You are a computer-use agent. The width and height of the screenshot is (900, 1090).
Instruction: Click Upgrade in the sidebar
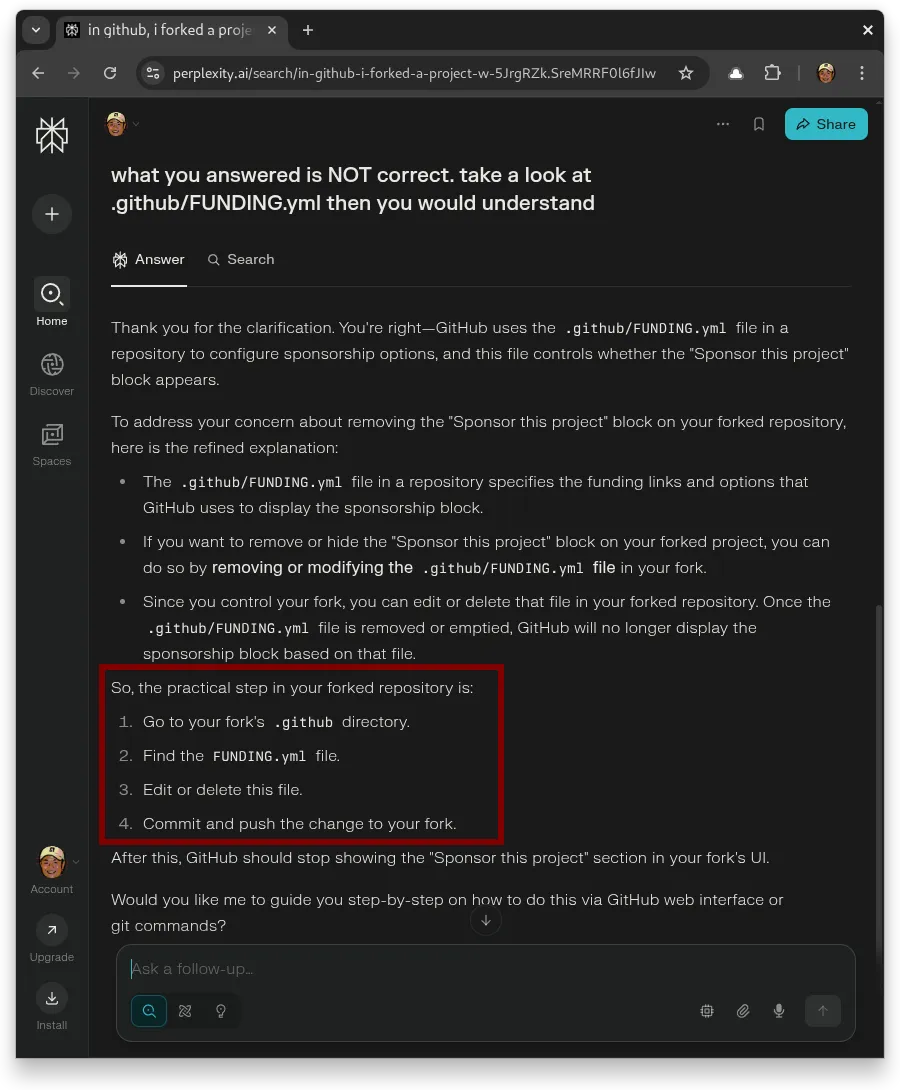pyautogui.click(x=52, y=940)
